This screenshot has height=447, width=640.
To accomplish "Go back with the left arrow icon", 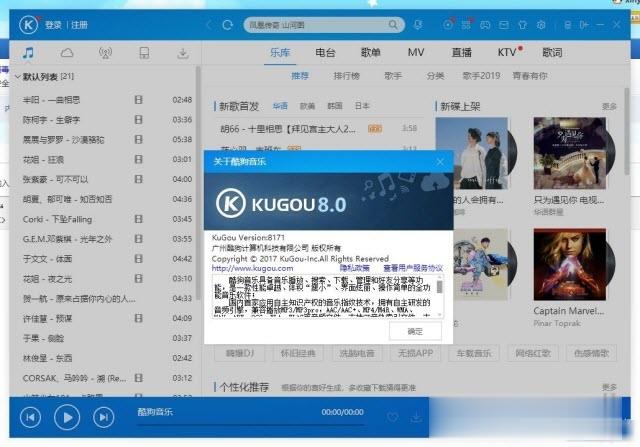I will tap(209, 25).
